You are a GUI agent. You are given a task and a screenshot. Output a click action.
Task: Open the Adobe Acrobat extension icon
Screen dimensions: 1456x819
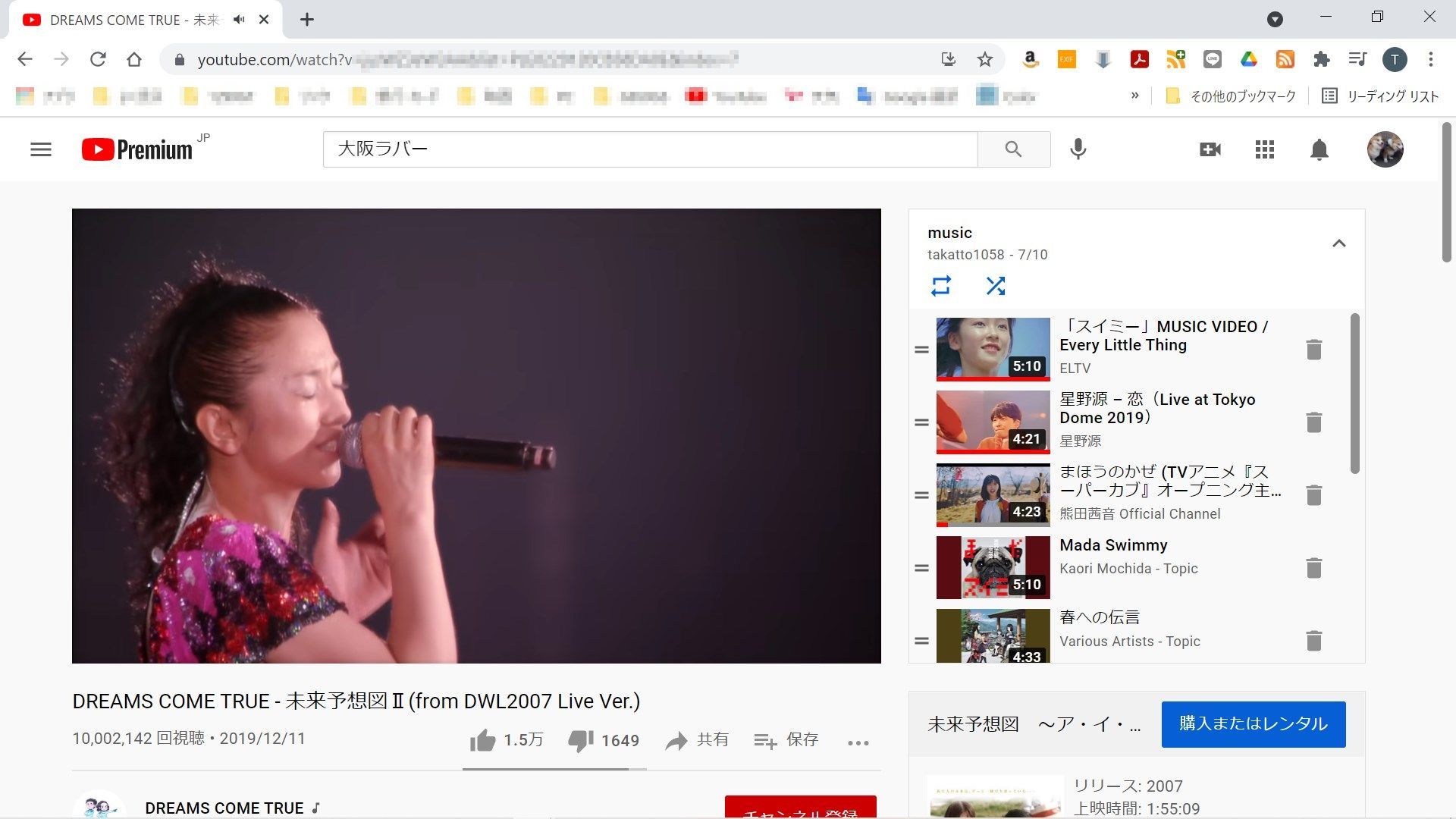(1139, 59)
